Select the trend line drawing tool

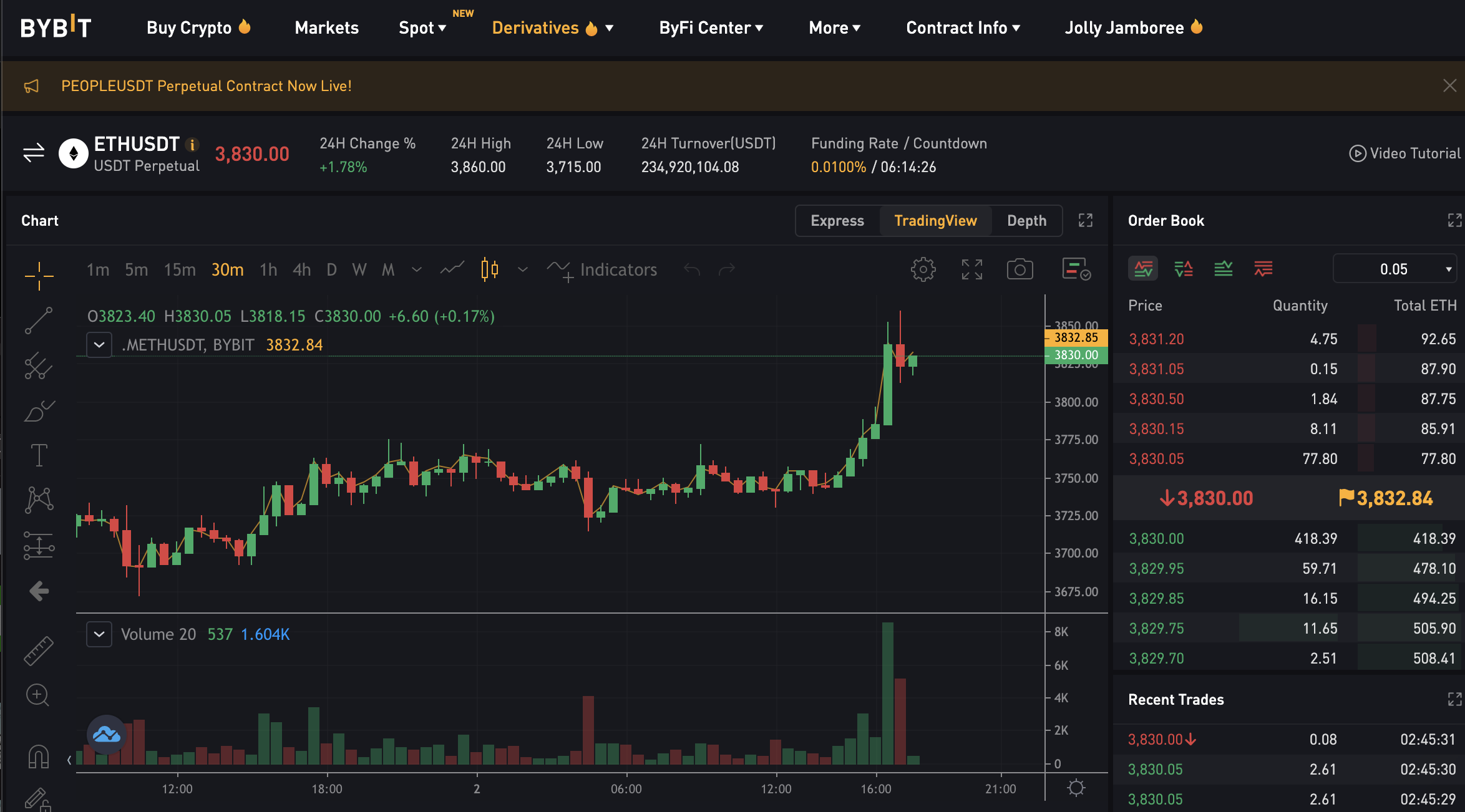[x=39, y=321]
